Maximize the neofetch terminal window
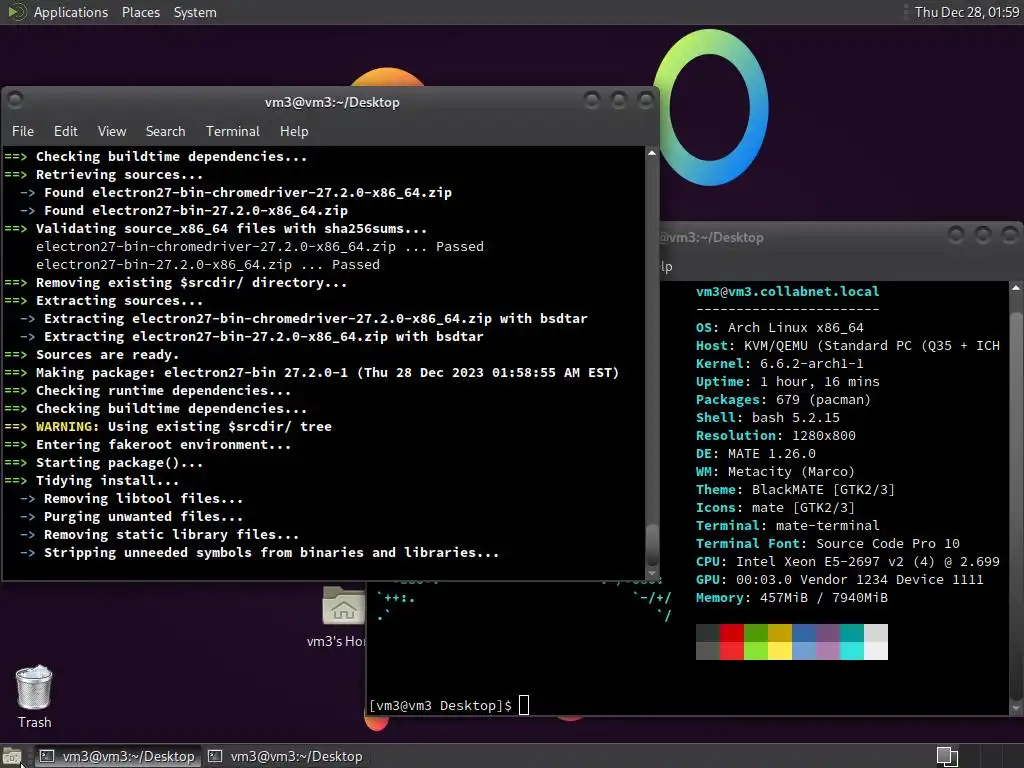 pyautogui.click(x=983, y=234)
